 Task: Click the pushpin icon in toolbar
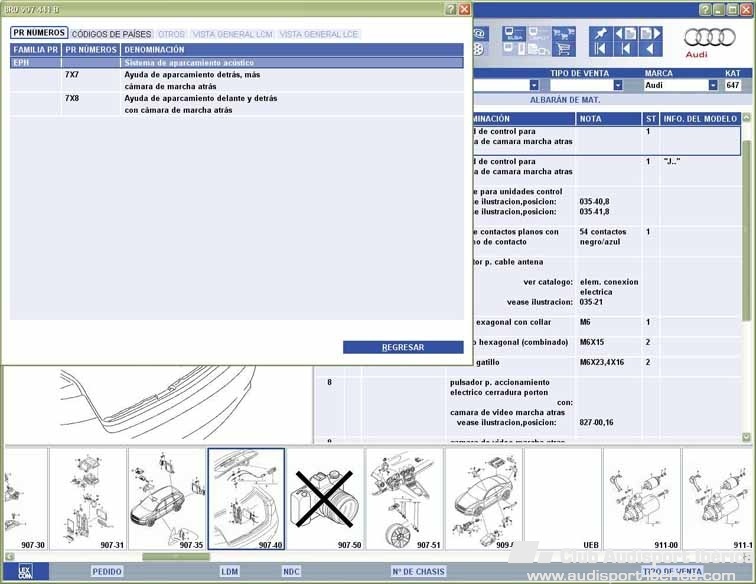pos(600,33)
